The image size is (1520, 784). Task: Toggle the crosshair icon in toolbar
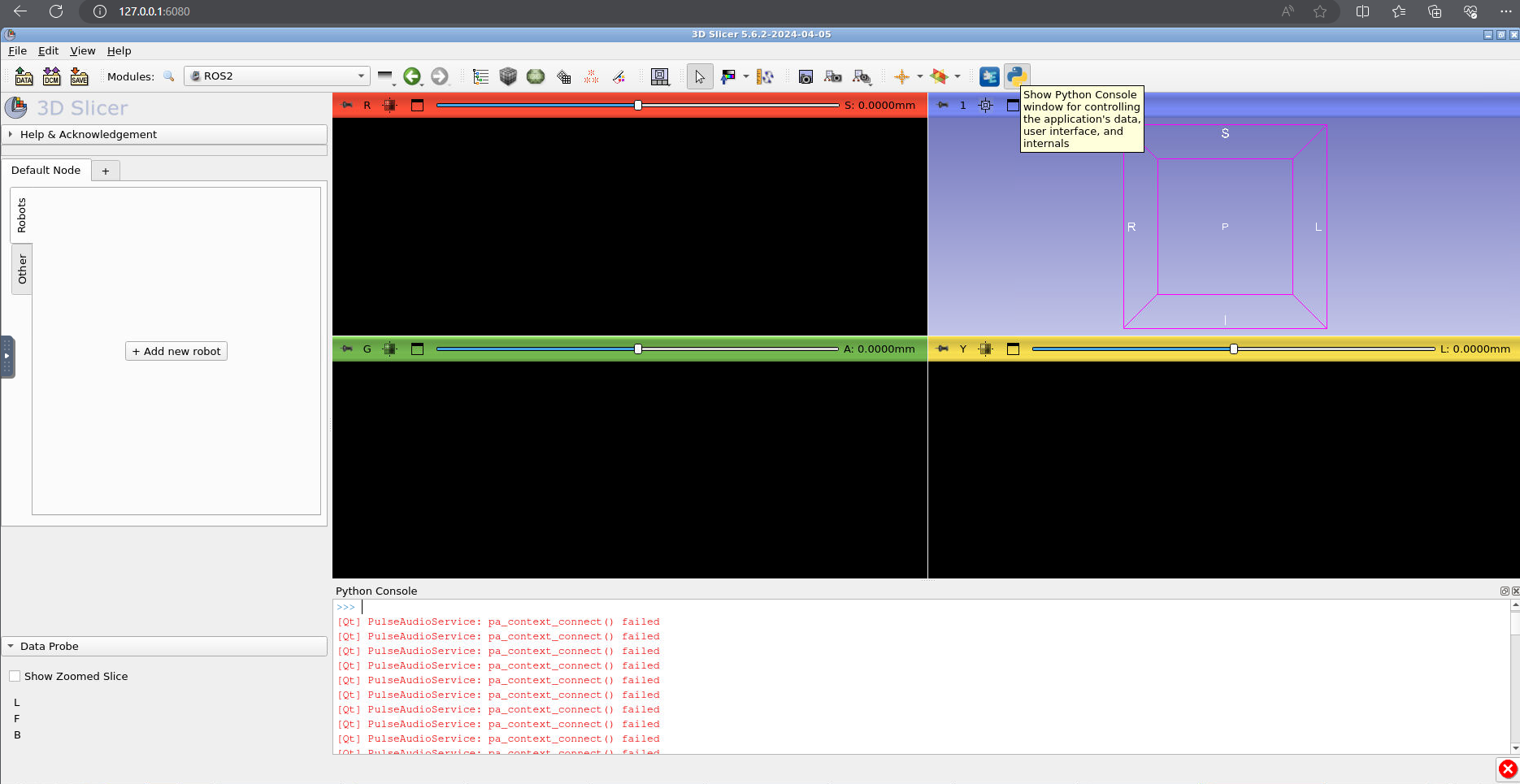pyautogui.click(x=901, y=76)
